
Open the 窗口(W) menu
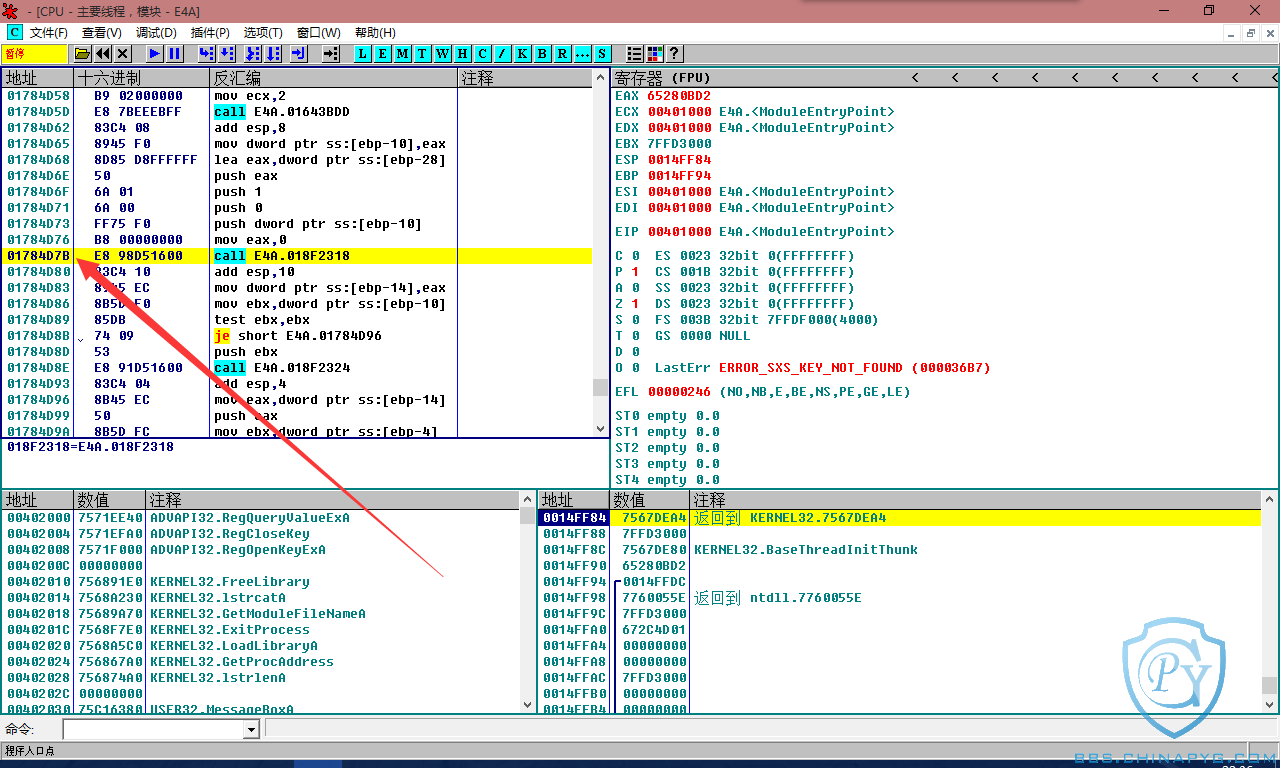point(318,33)
